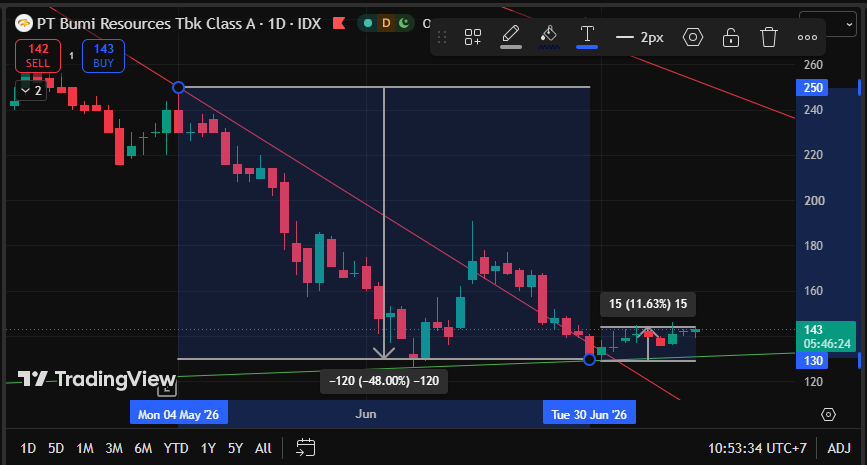Click the 143 BUY button
This screenshot has height=465, width=867.
103,56
